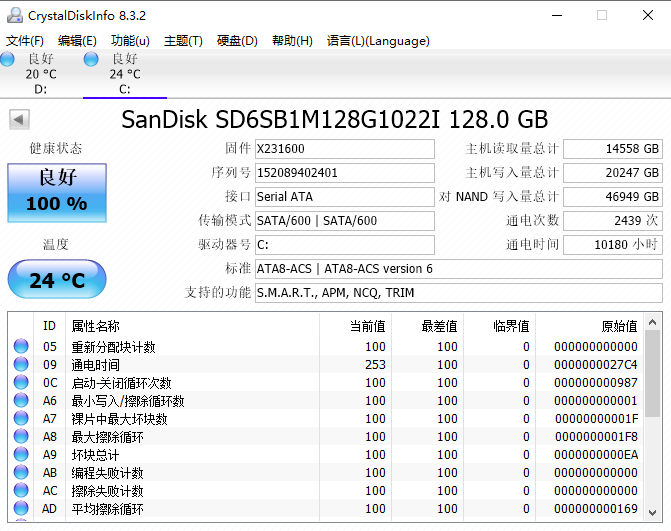Image resolution: width=671 pixels, height=531 pixels.
Task: Click the disk title SanDisk SD6SB1M128G1022I 128.0 GB
Action: tap(335, 119)
